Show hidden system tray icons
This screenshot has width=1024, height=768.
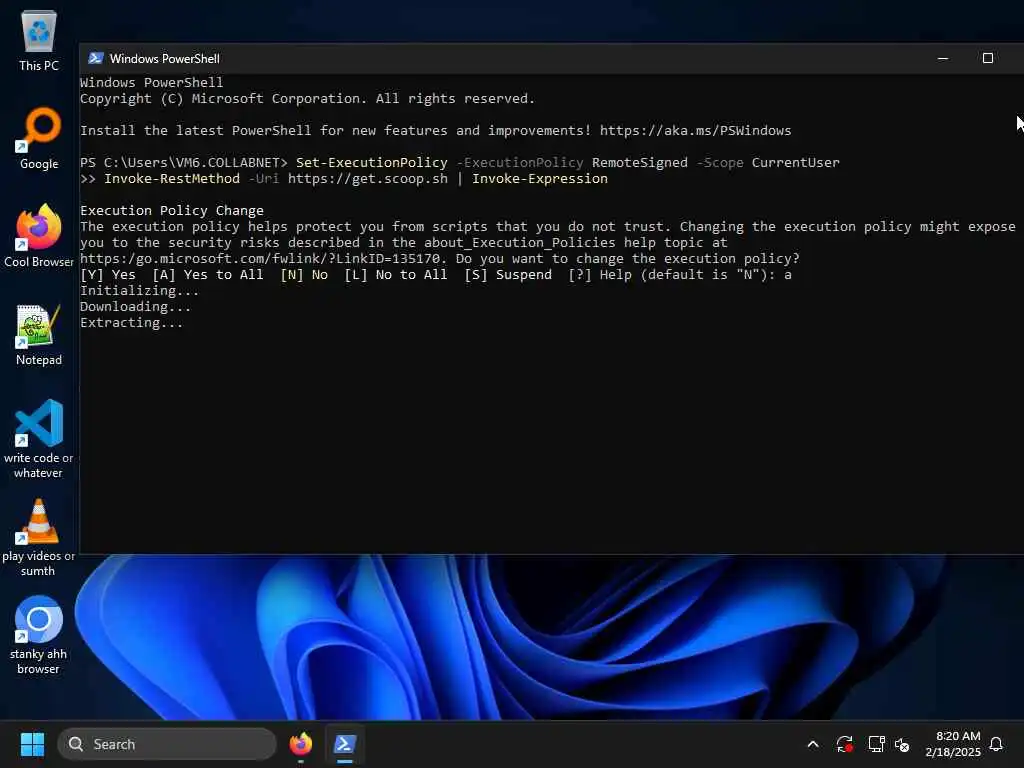click(x=813, y=744)
